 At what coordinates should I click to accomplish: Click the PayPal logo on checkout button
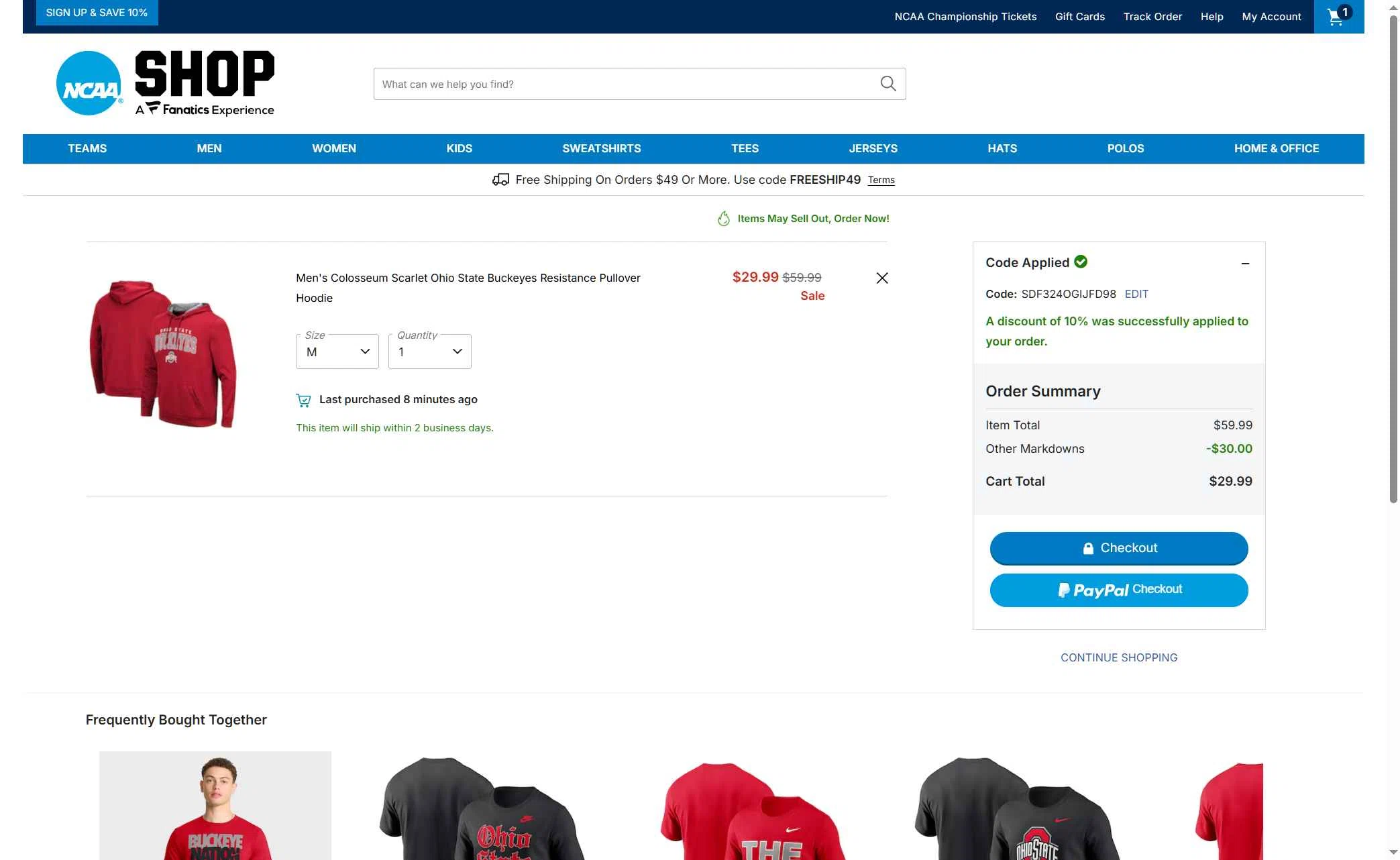pyautogui.click(x=1095, y=590)
